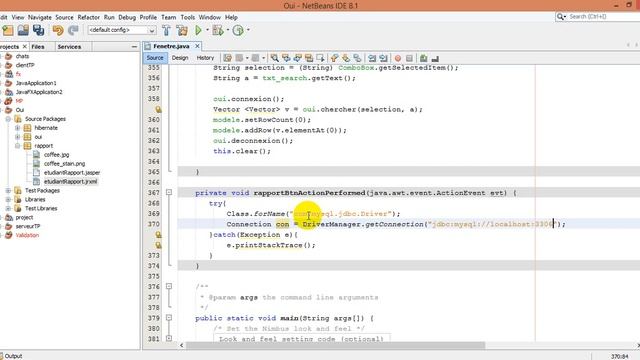Click the New Project icon in main toolbar
Viewport: 640px width, 360px height.
point(8,30)
